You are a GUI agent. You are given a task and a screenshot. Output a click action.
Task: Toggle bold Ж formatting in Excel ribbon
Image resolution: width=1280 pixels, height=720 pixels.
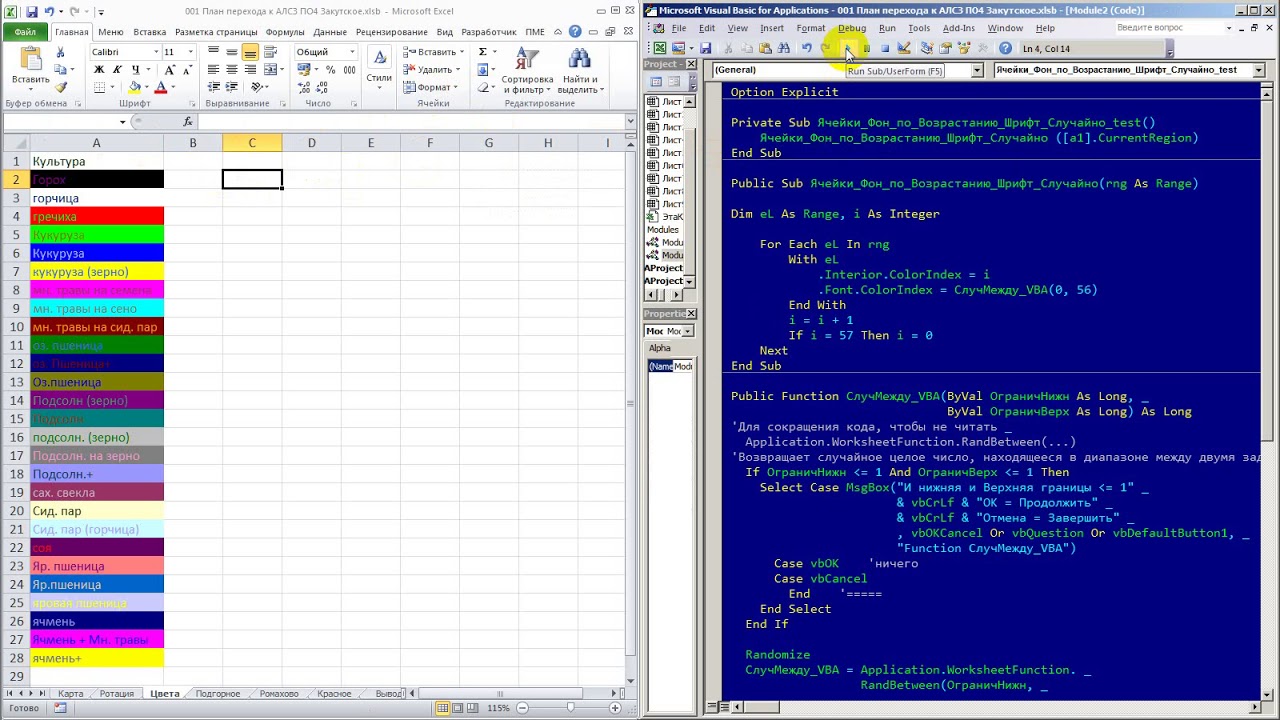(99, 70)
